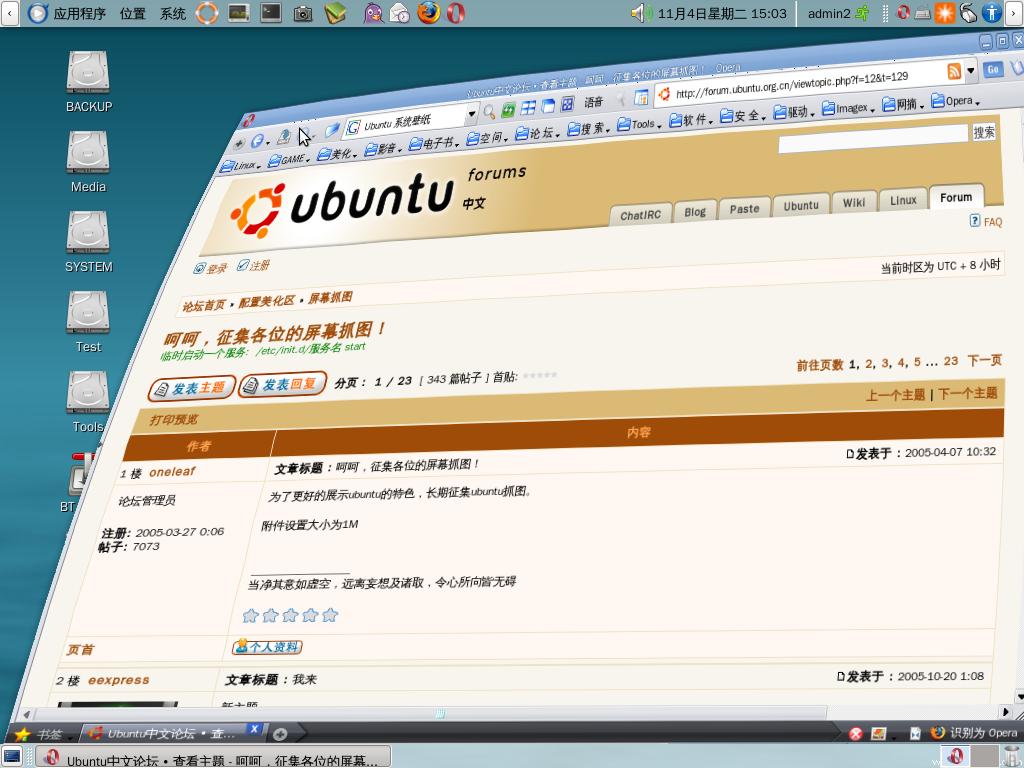Click the forum search text field
The width and height of the screenshot is (1024, 768).
click(872, 139)
